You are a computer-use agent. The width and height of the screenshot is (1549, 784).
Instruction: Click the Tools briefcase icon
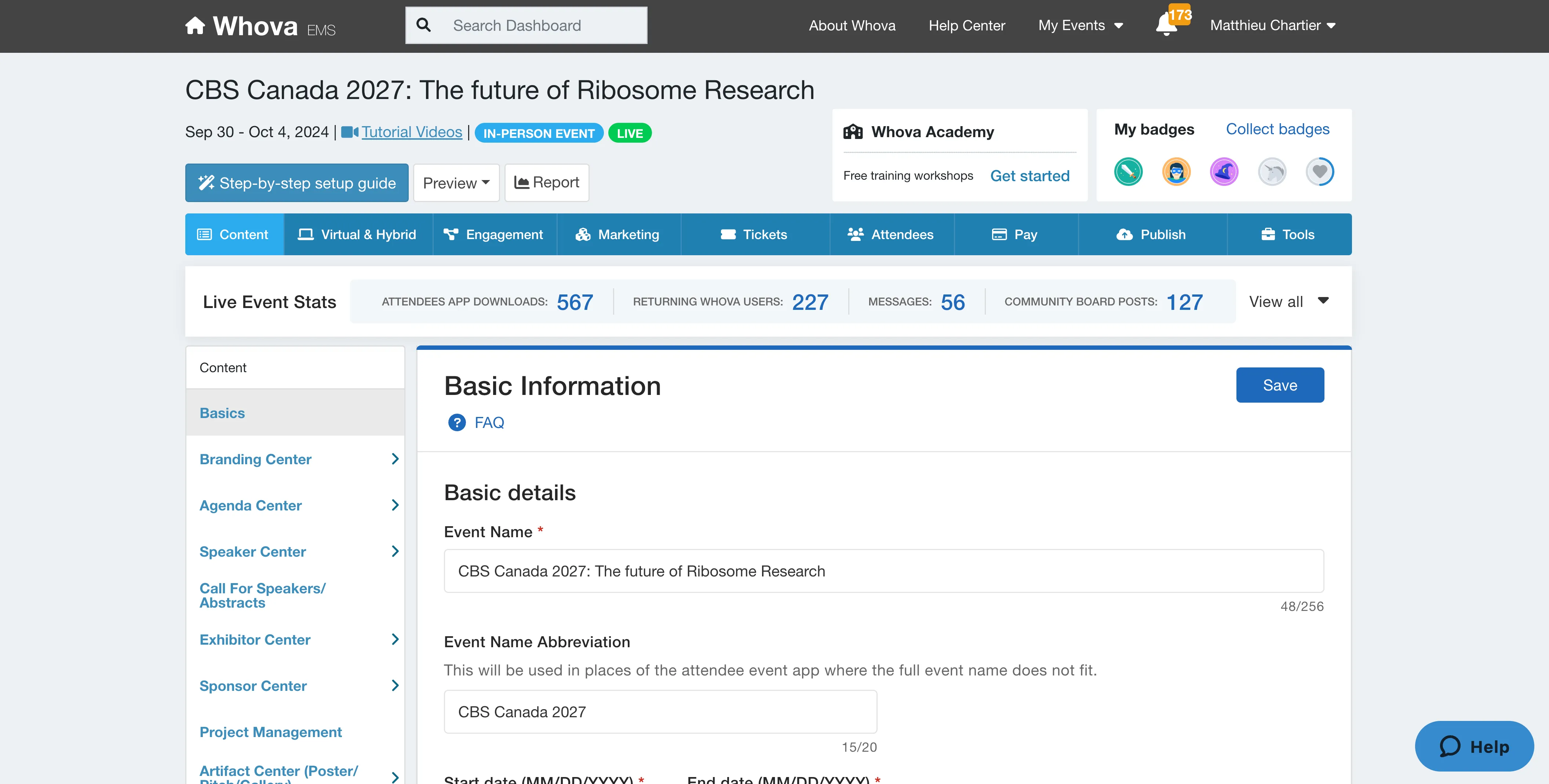[x=1268, y=234]
